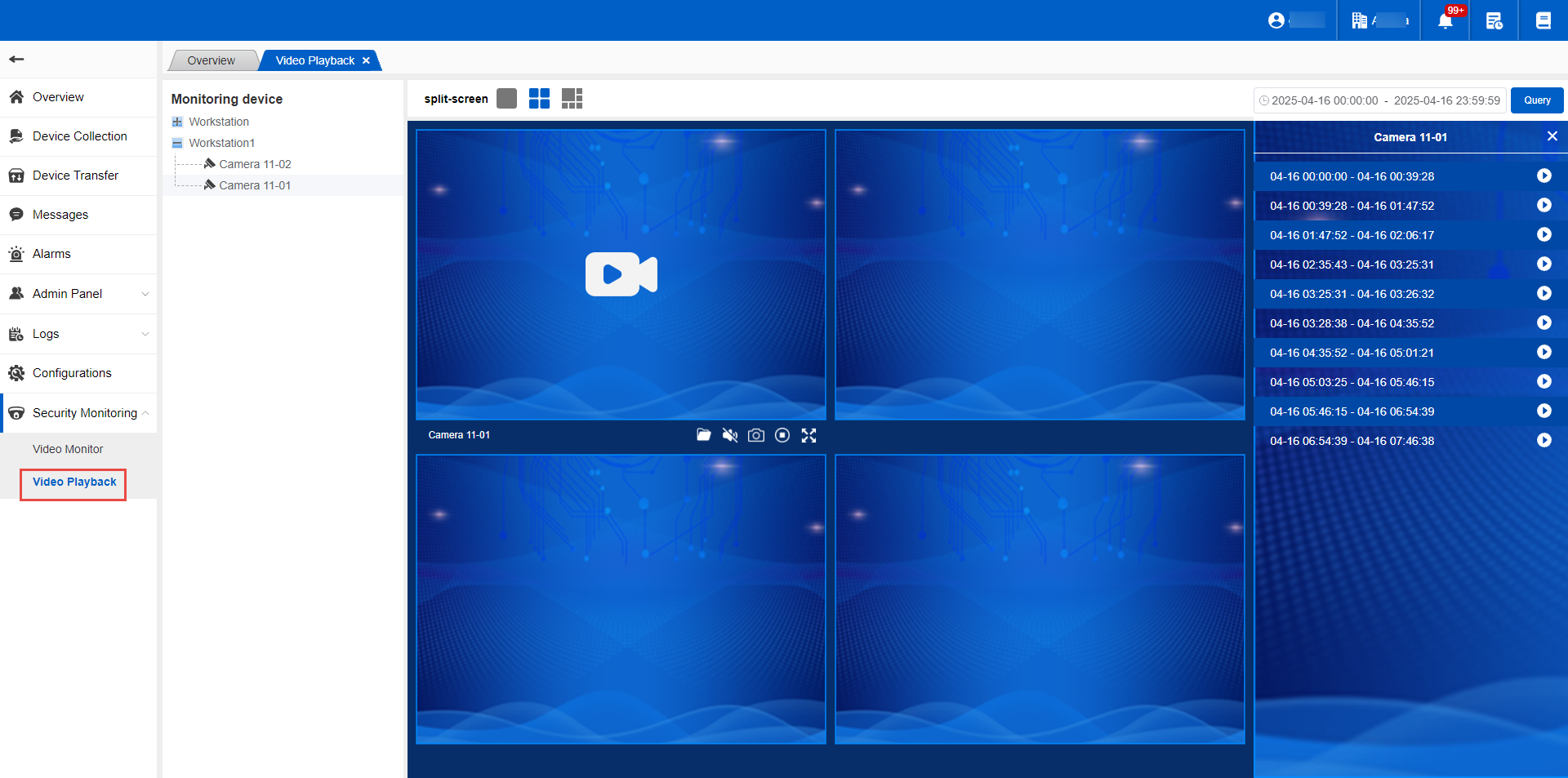This screenshot has height=778, width=1568.
Task: Switch to the Overview tab
Action: 211,60
